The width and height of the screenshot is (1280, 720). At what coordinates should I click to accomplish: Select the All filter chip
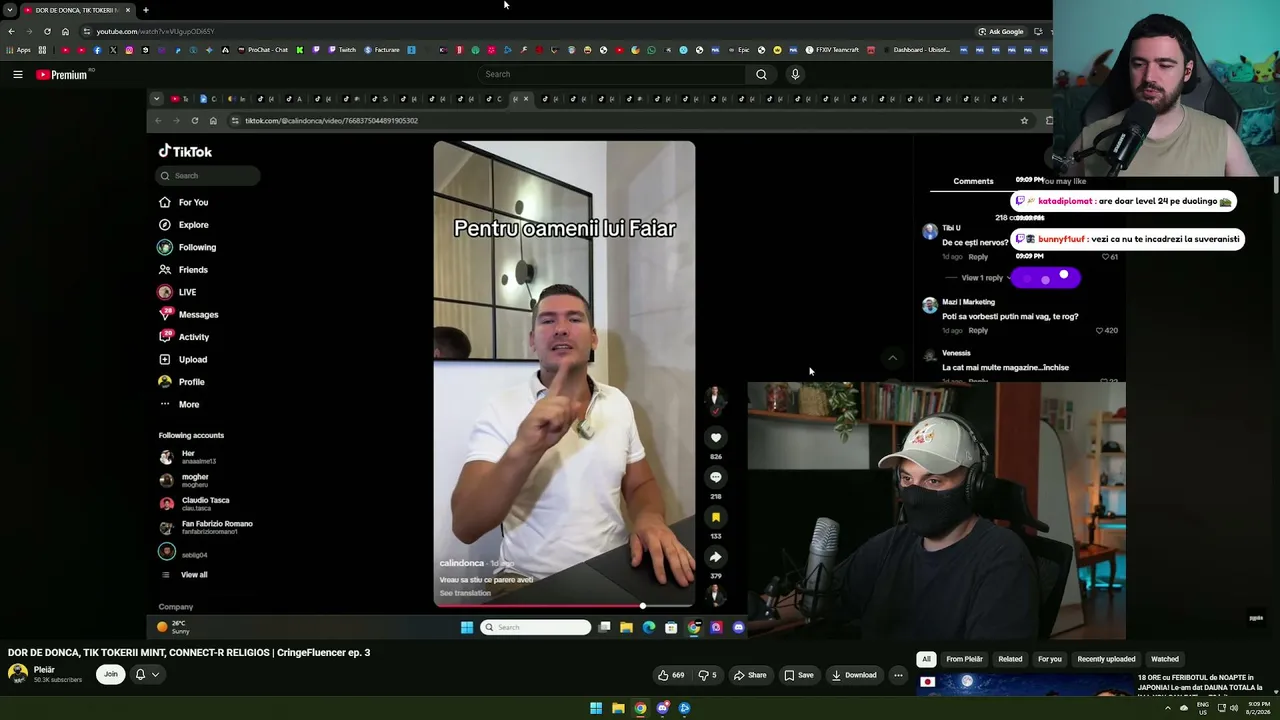pyautogui.click(x=926, y=659)
